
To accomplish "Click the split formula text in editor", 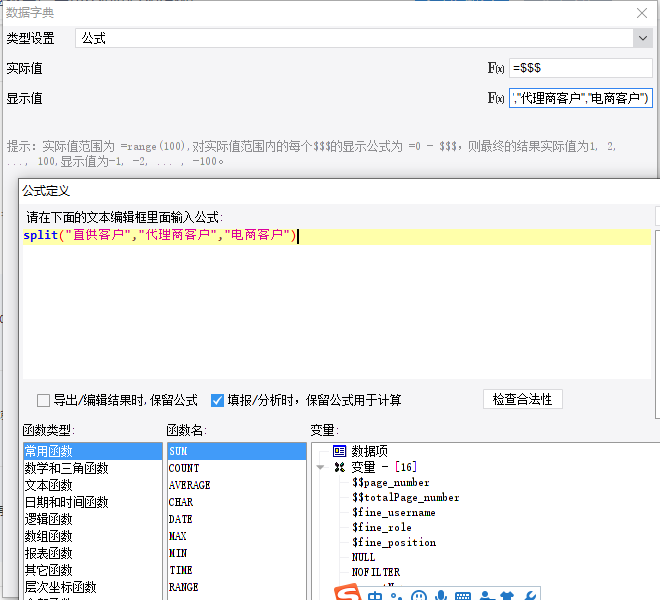I will pos(160,235).
